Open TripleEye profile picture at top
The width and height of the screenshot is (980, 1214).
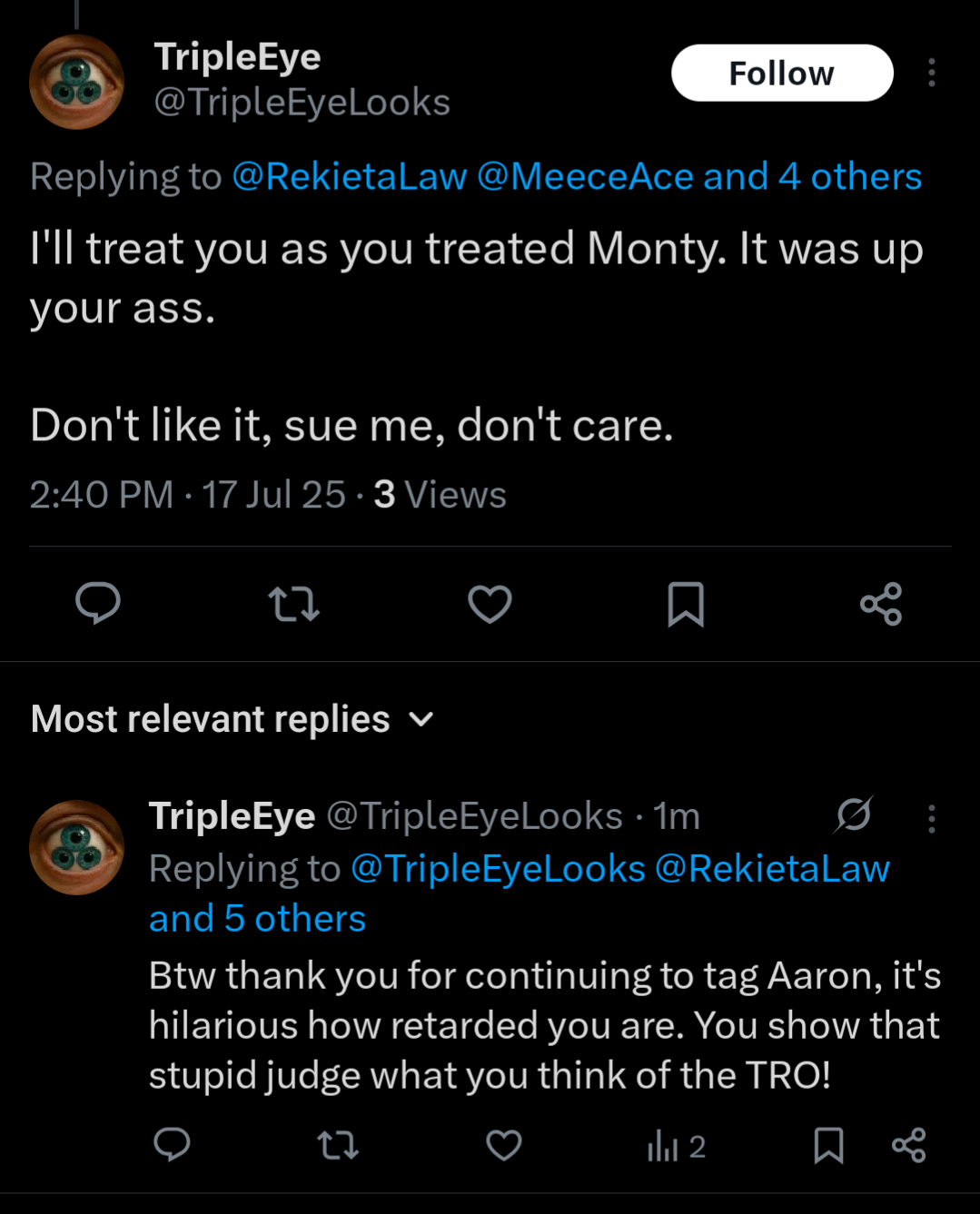[x=77, y=82]
